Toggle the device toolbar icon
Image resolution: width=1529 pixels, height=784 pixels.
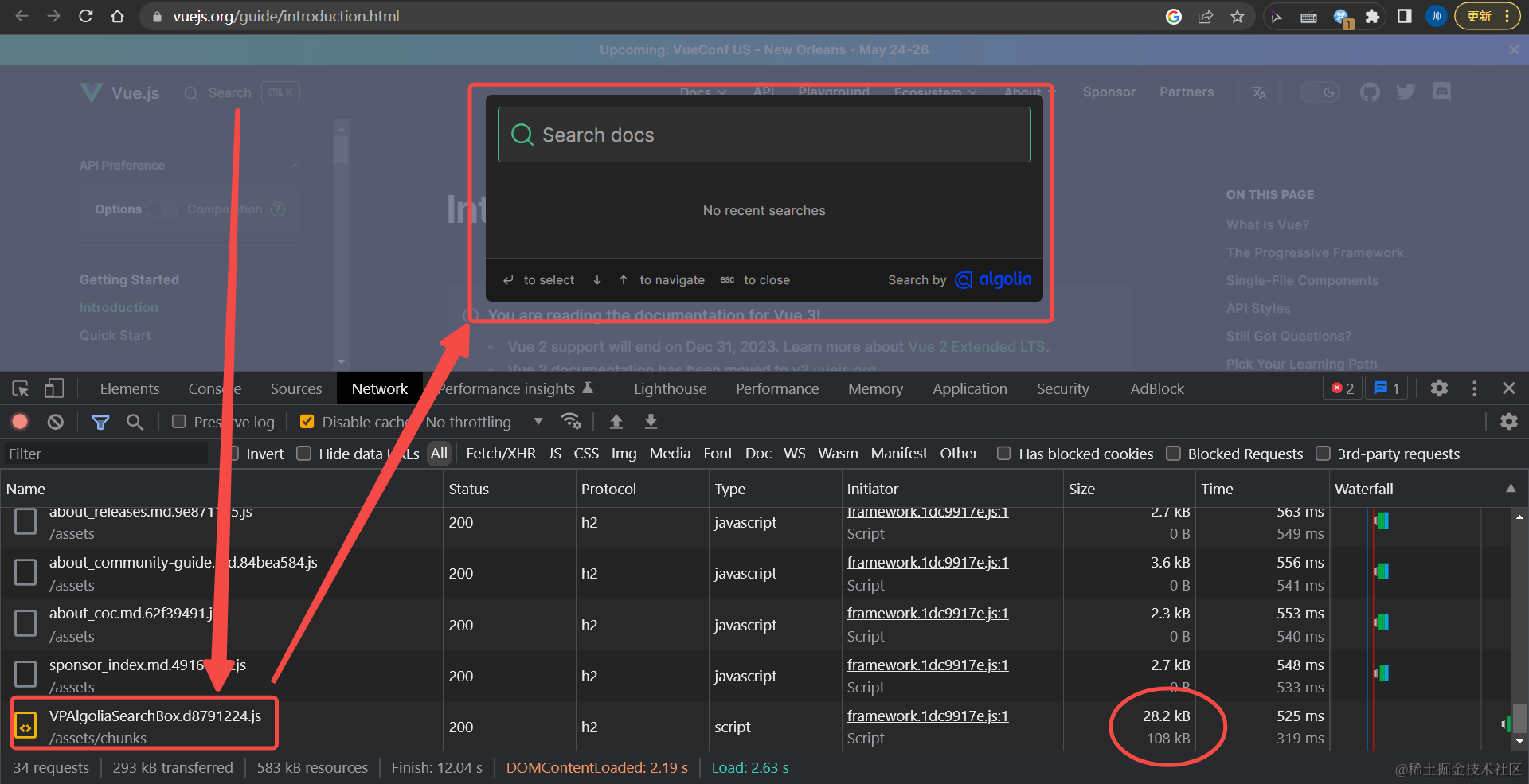click(53, 388)
